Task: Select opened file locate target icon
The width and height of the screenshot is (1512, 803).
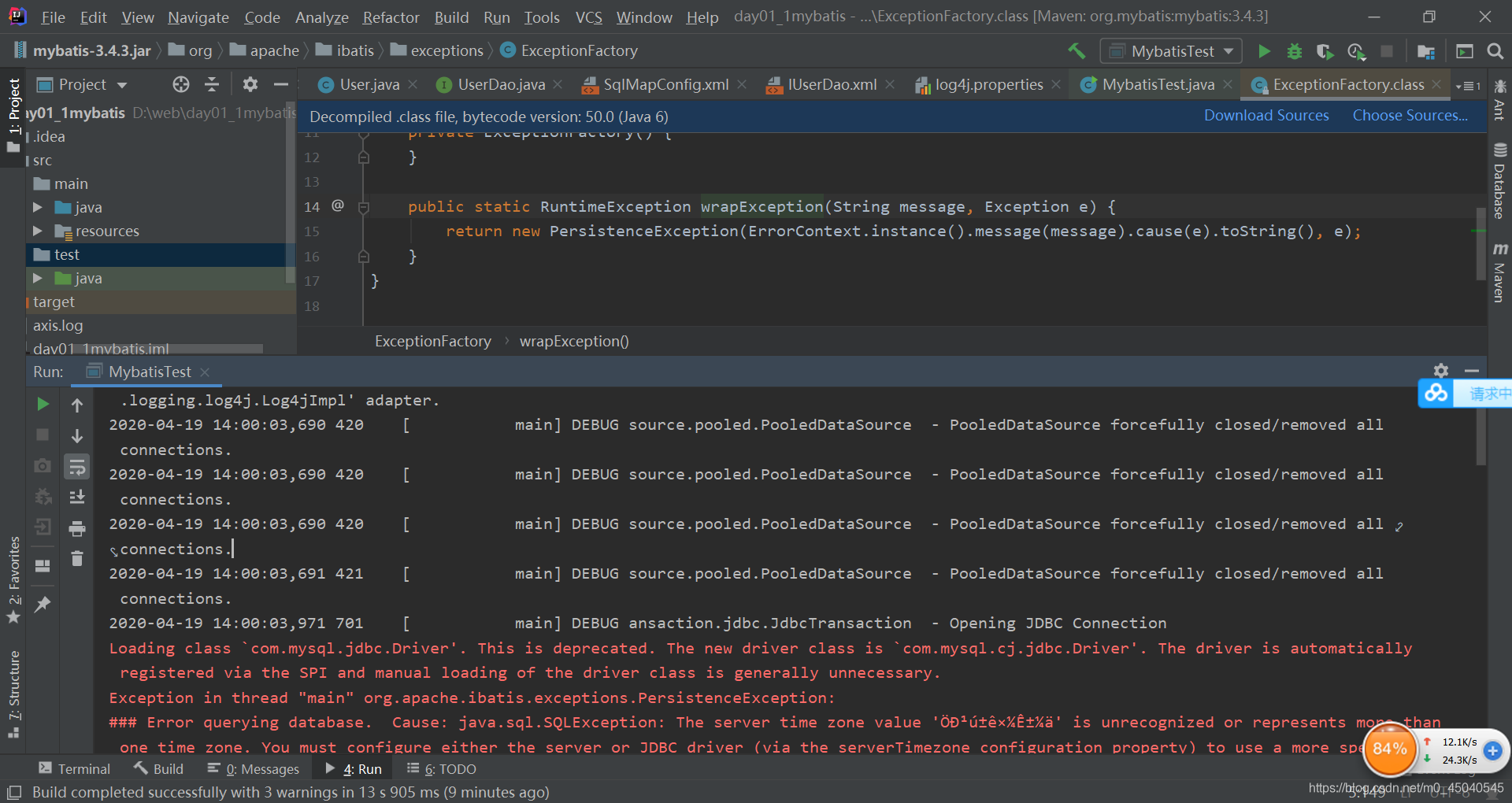Action: (181, 84)
